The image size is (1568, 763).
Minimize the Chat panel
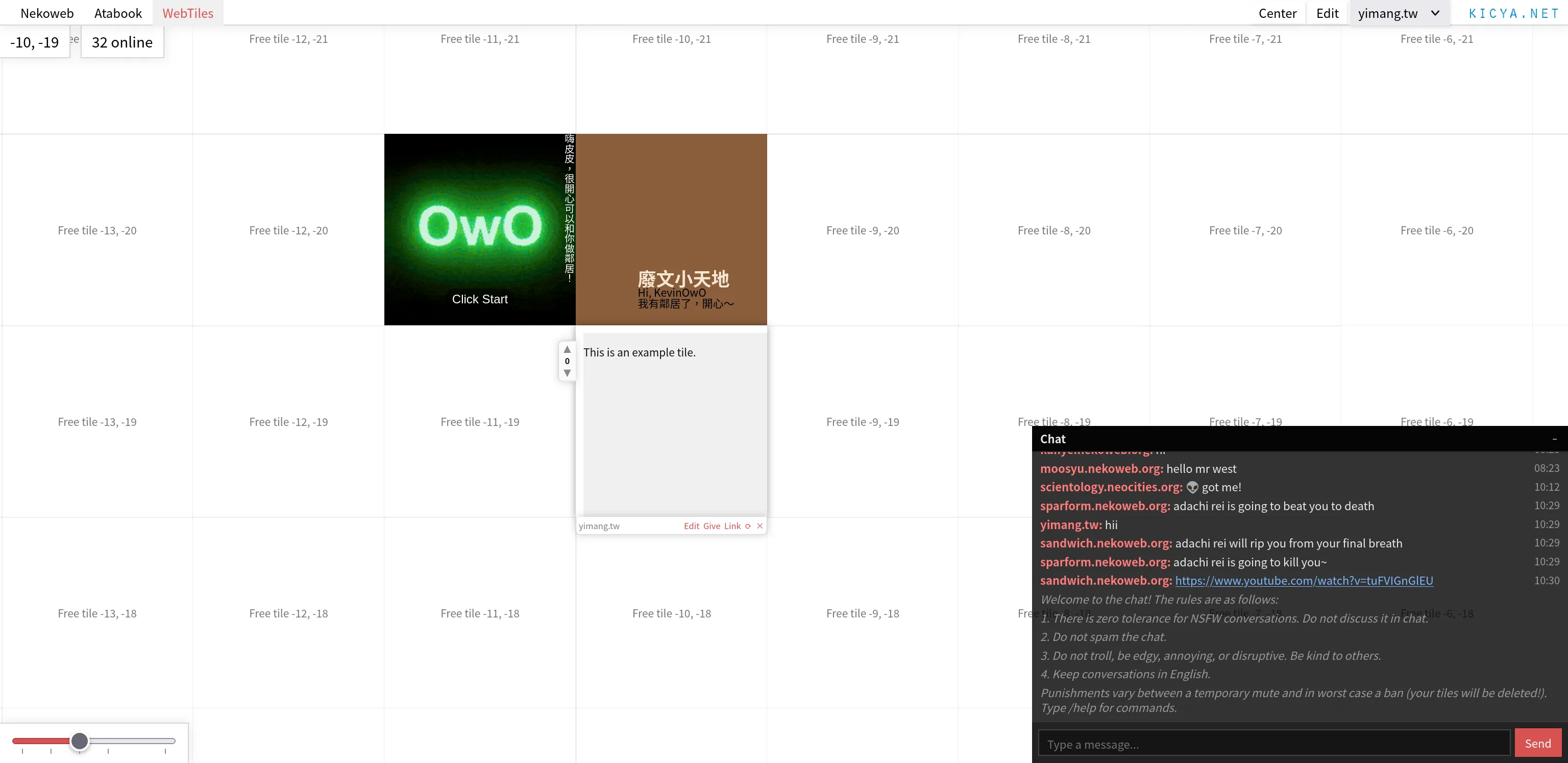1554,439
